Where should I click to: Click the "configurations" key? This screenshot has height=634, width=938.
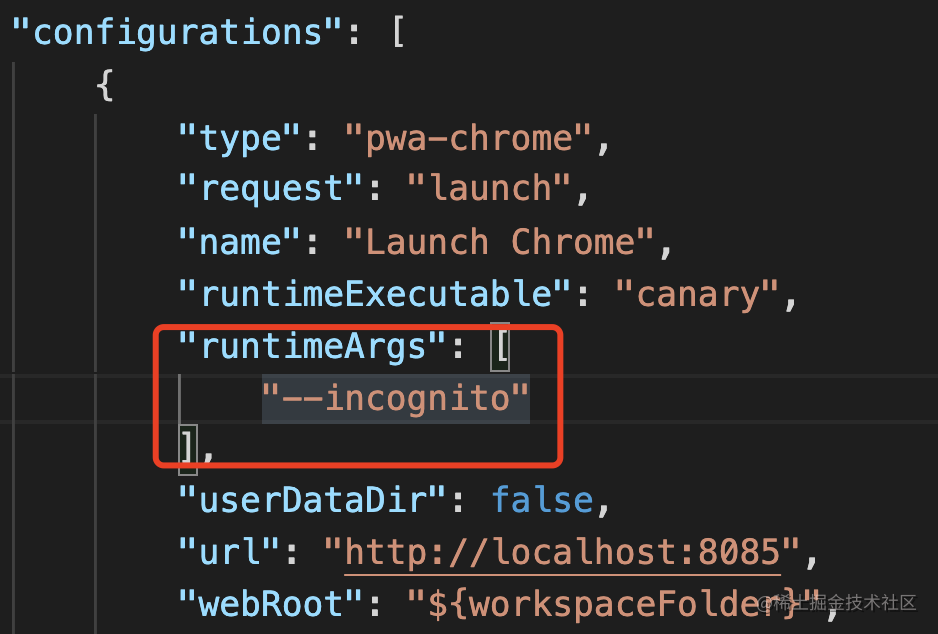[182, 32]
